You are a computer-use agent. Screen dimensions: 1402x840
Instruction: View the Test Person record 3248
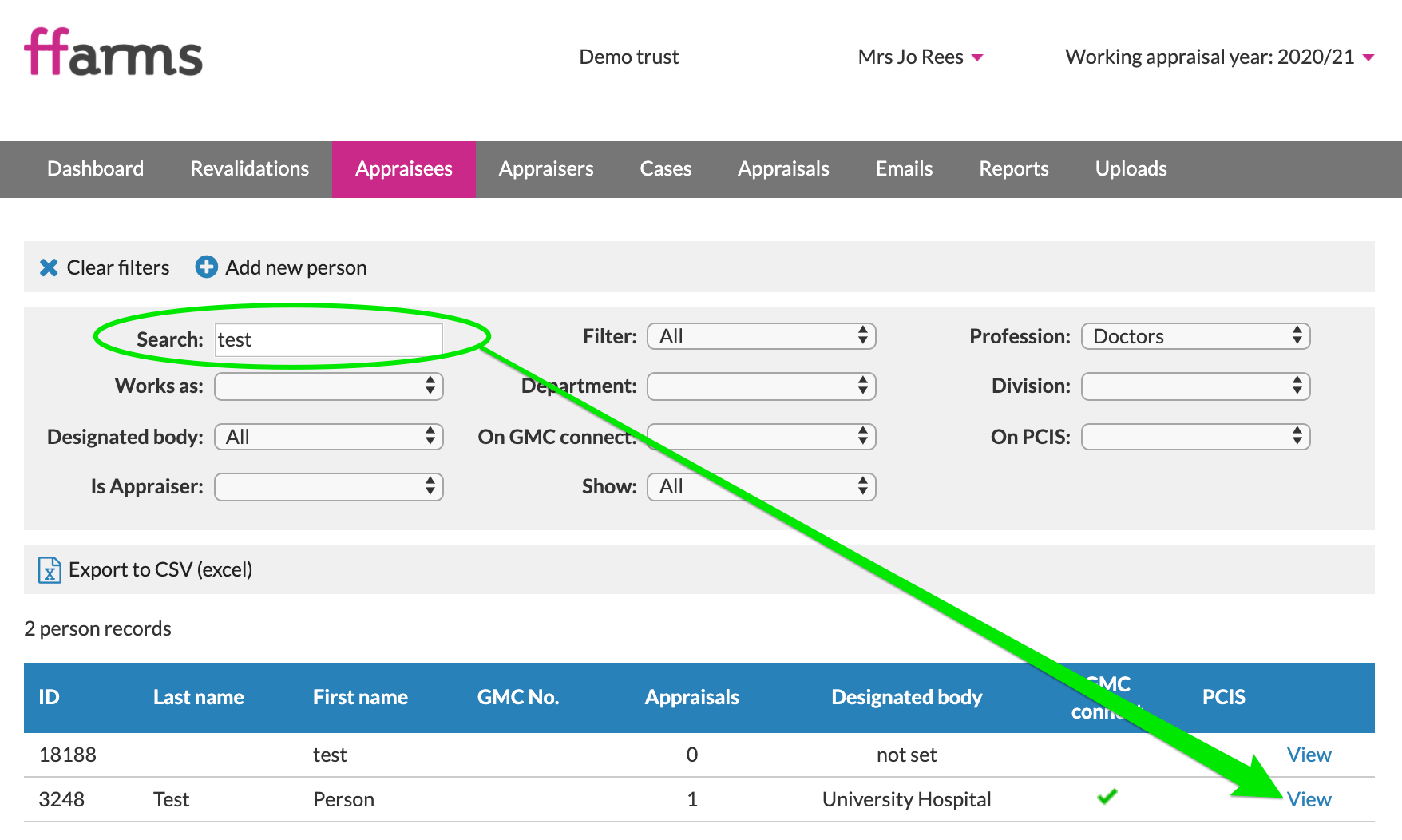point(1309,799)
